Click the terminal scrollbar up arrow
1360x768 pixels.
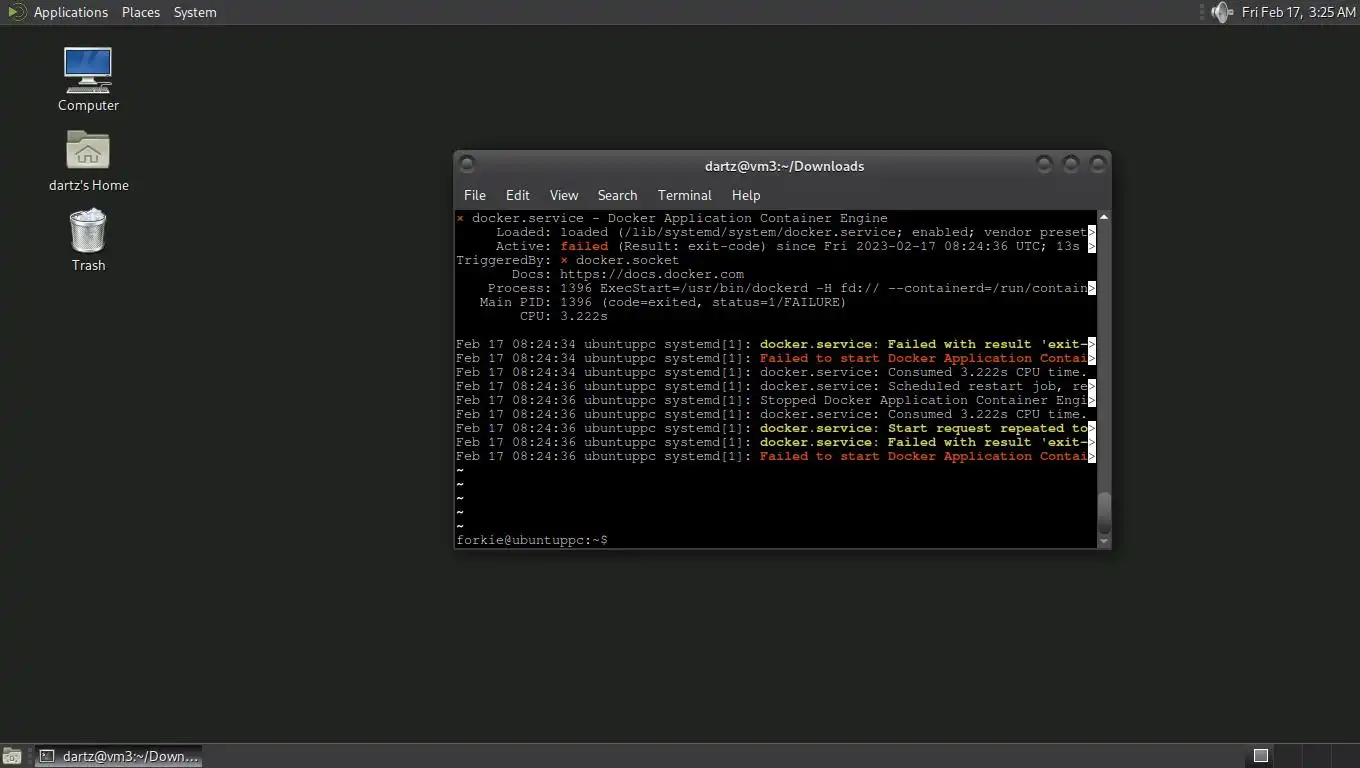pyautogui.click(x=1104, y=217)
